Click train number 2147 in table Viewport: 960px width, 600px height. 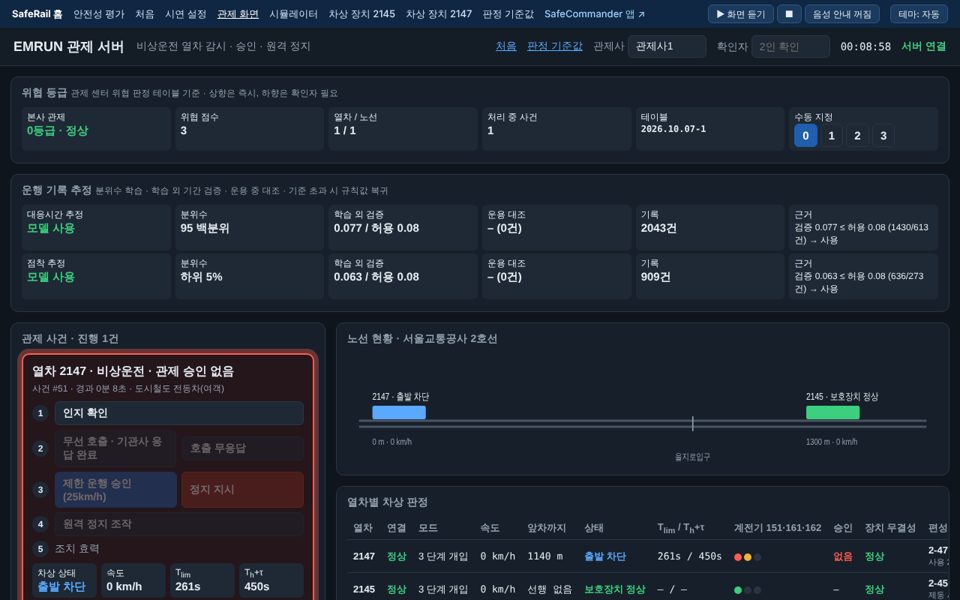(364, 556)
